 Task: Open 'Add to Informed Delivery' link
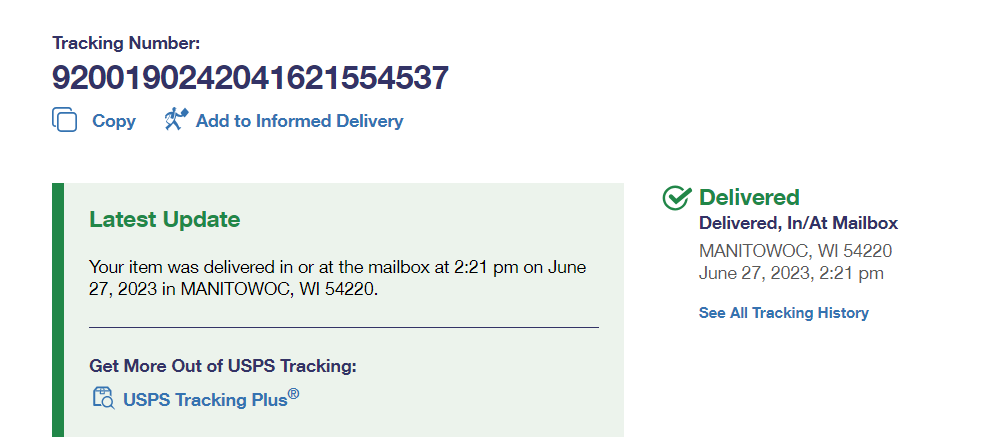coord(299,121)
